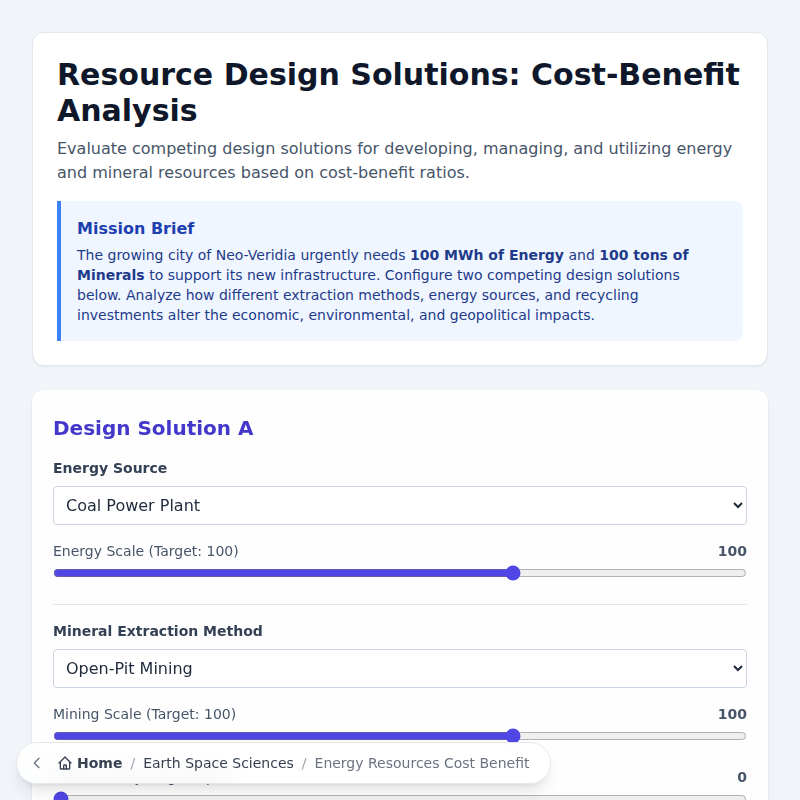Click the Energy Scale slider handle

[x=513, y=573]
